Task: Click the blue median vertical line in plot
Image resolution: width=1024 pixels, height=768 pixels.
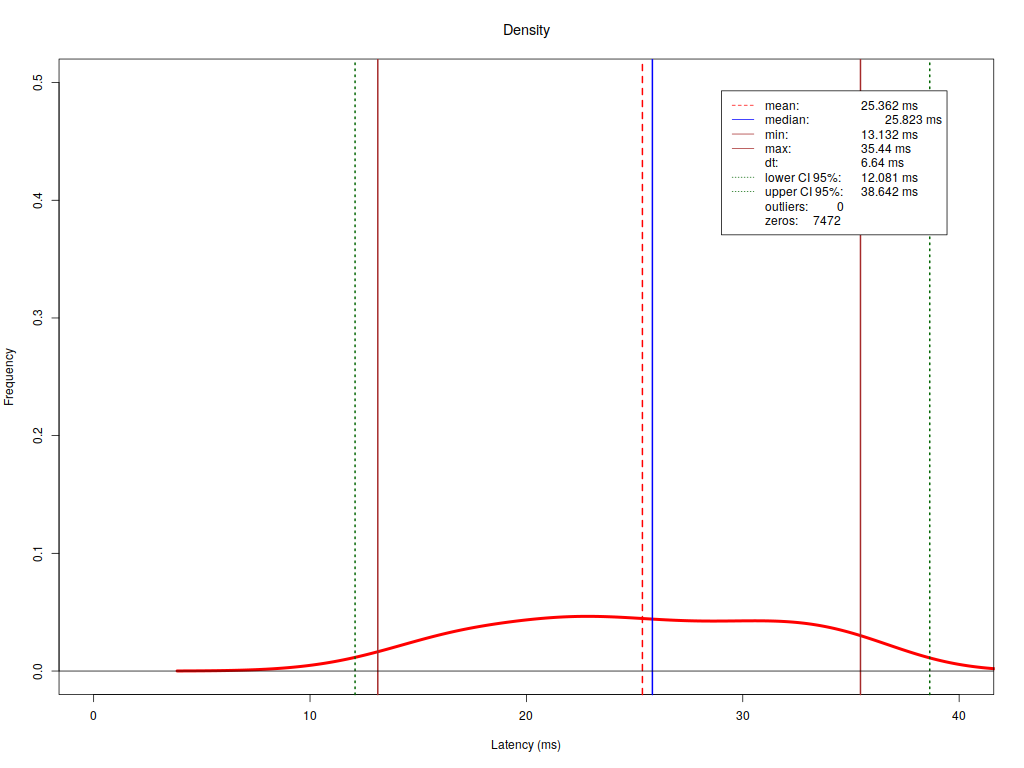Action: point(652,376)
